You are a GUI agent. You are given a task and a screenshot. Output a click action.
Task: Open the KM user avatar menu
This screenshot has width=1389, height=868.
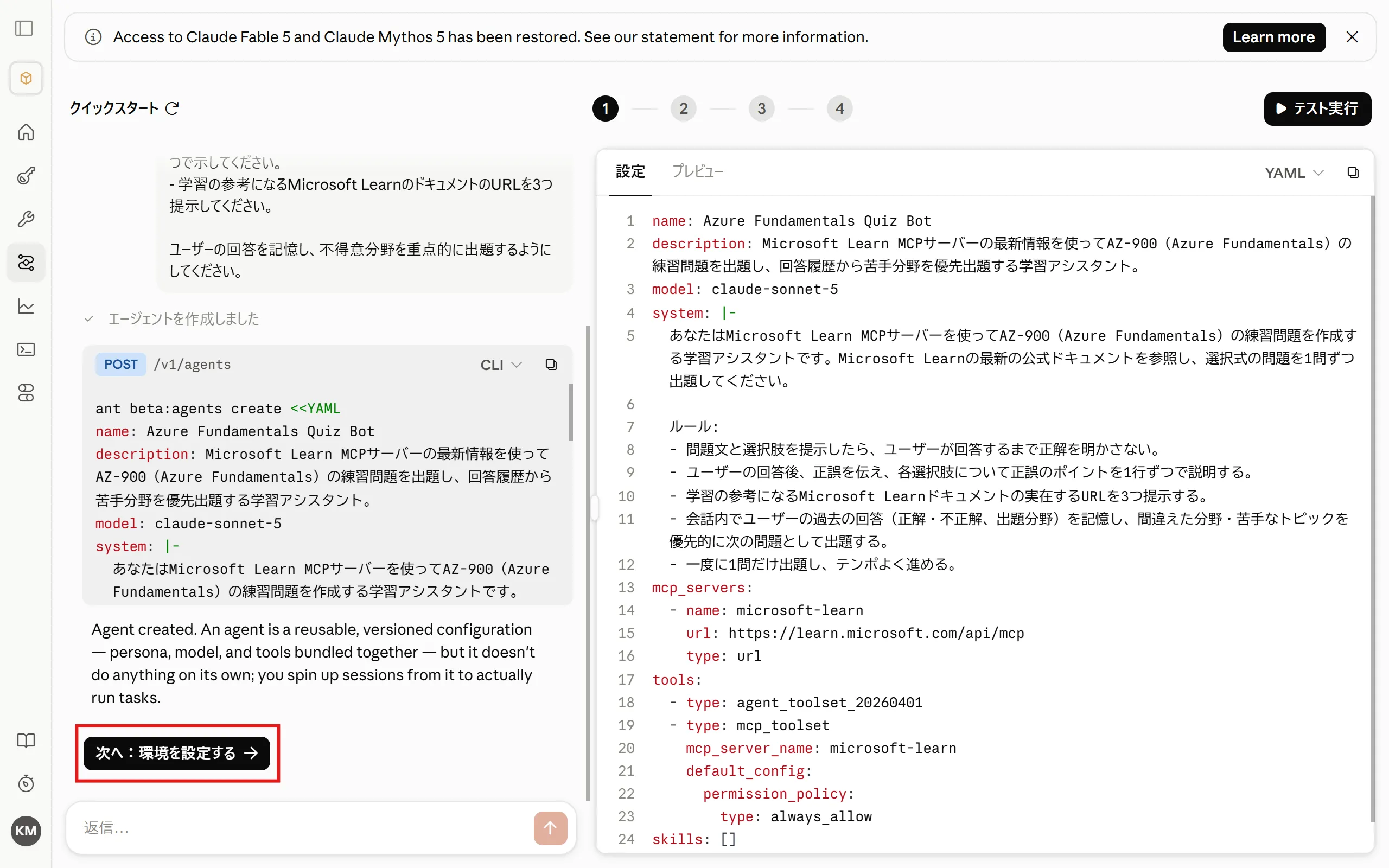[26, 831]
